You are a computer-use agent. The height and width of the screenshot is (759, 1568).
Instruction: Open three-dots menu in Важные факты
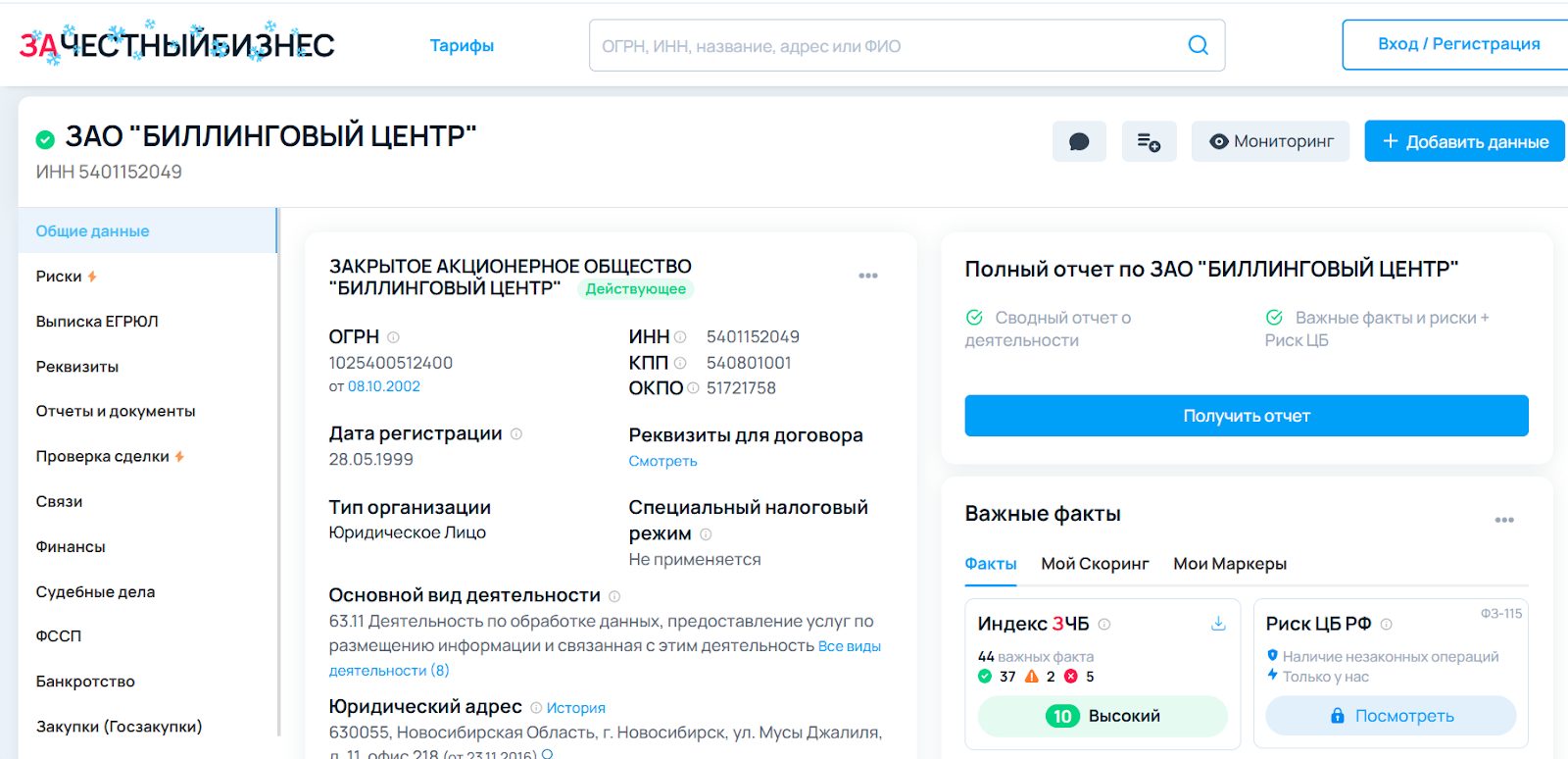1504,520
